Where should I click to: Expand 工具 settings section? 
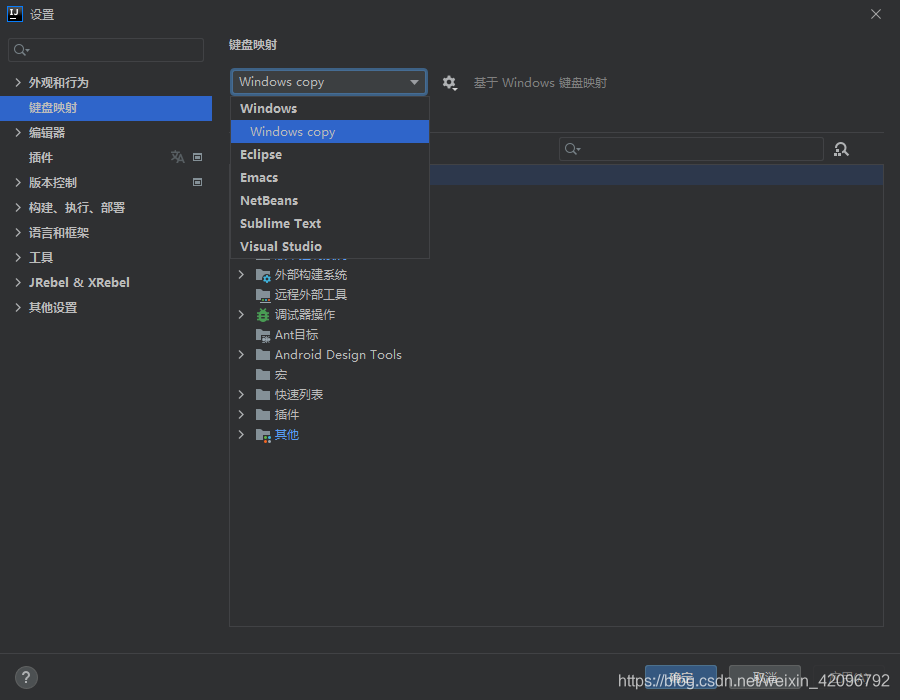[18, 258]
